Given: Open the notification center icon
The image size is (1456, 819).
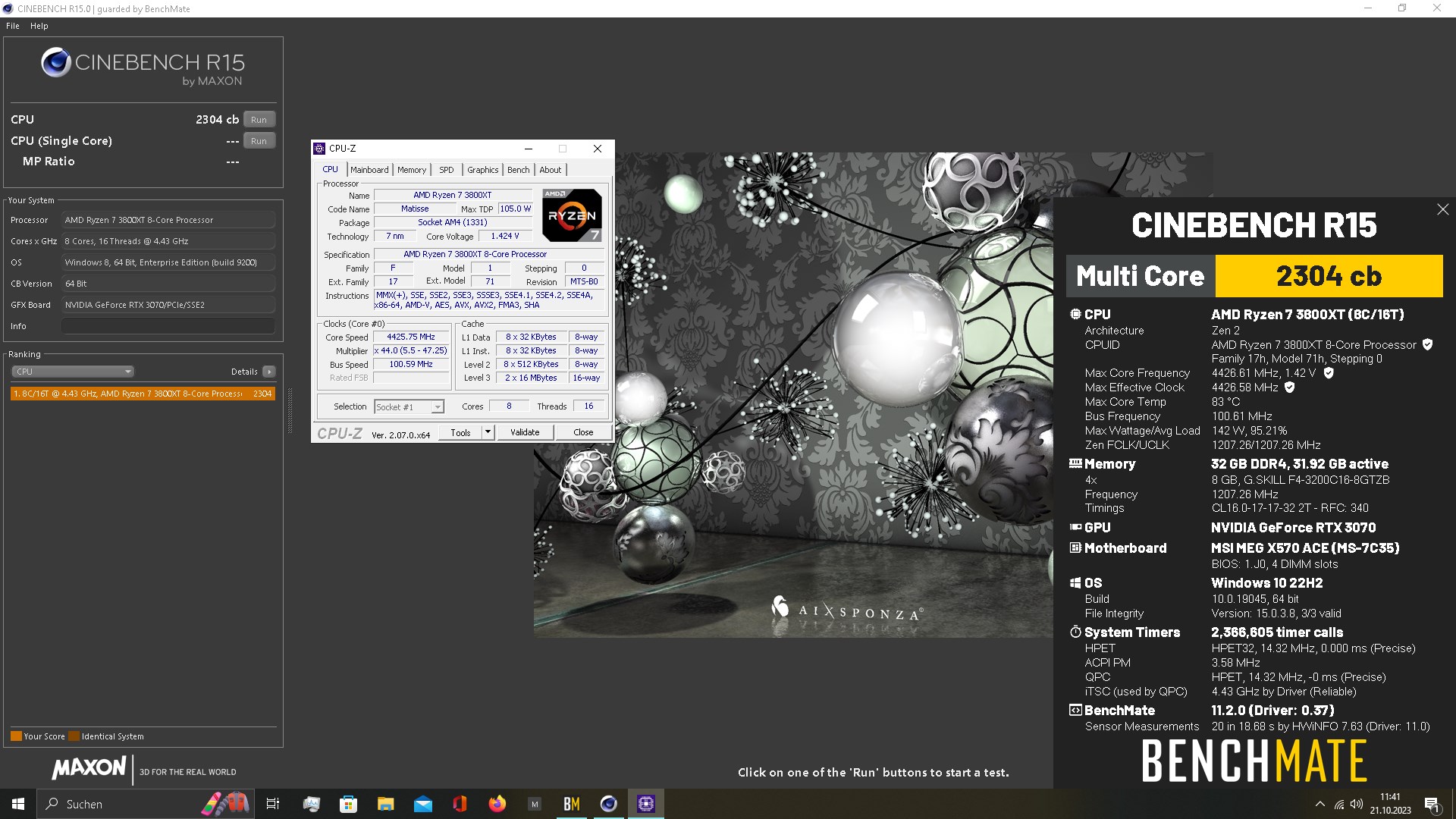Looking at the screenshot, I should pyautogui.click(x=1432, y=804).
